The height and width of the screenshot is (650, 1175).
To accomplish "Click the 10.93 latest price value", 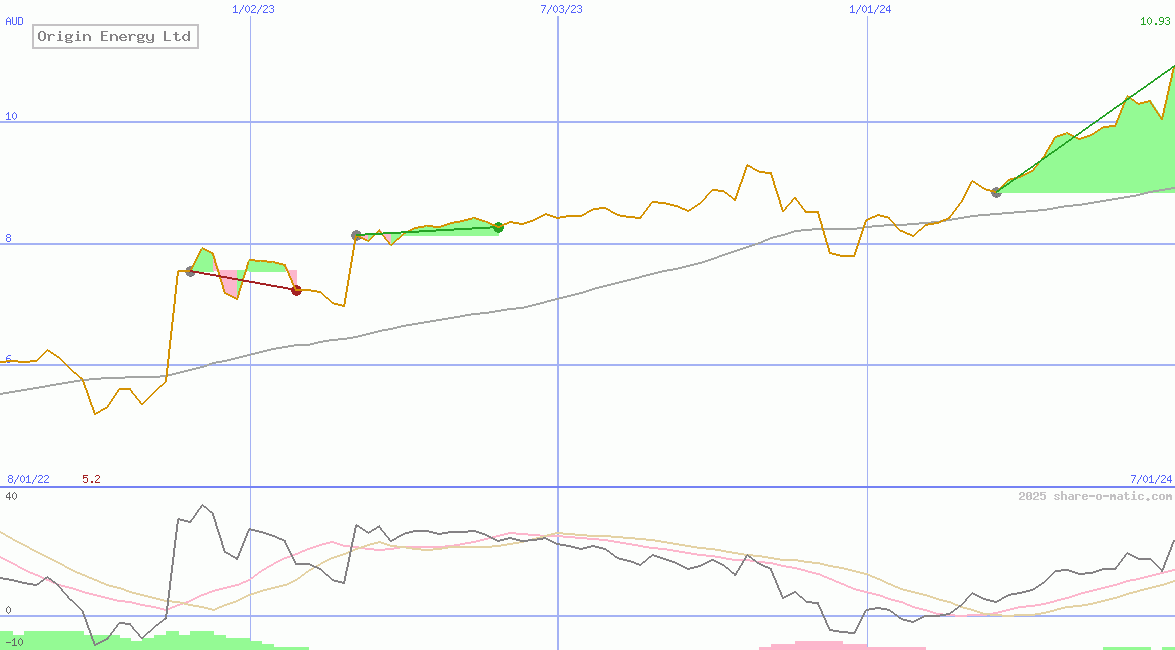I will tap(1155, 22).
